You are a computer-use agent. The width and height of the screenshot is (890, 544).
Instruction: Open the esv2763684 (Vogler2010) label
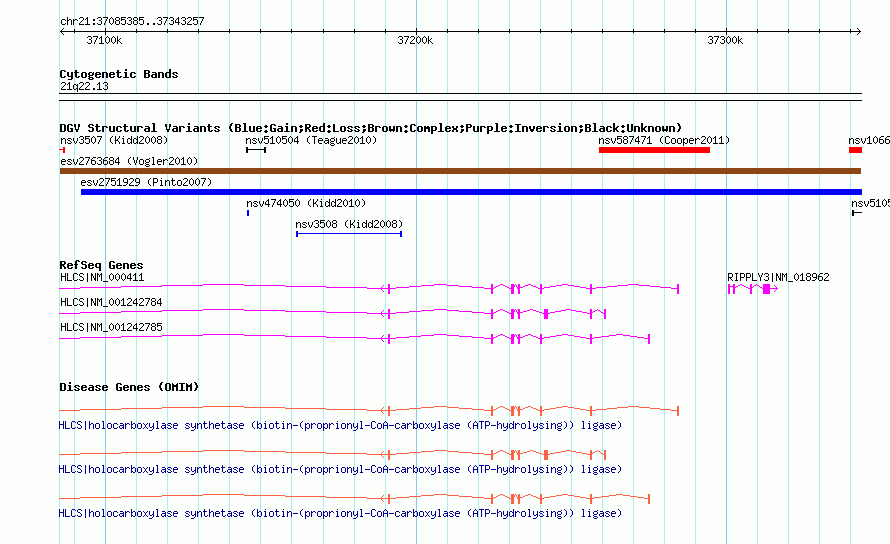point(129,161)
